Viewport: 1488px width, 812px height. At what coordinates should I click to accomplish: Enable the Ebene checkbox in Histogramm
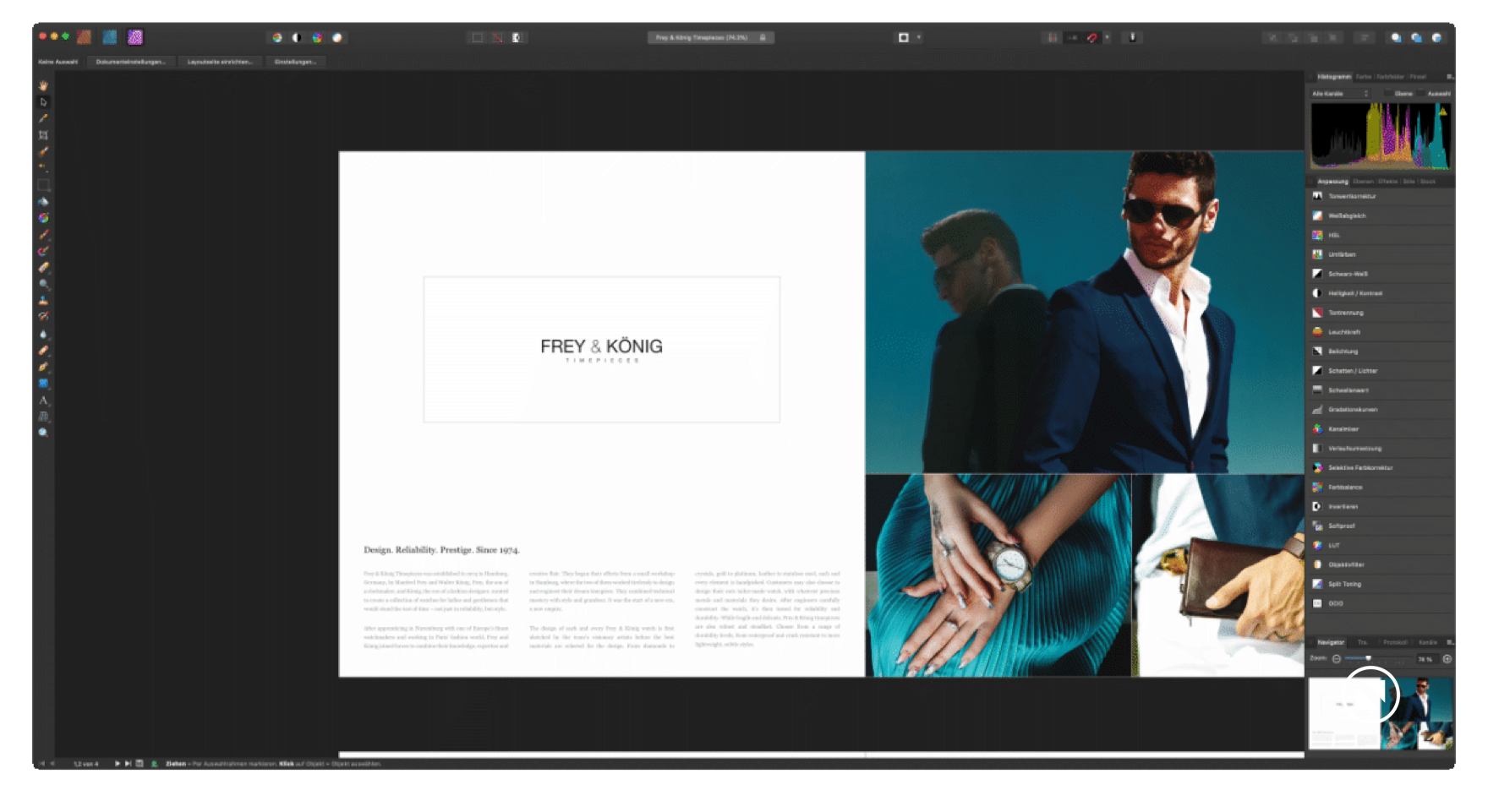tap(1388, 94)
